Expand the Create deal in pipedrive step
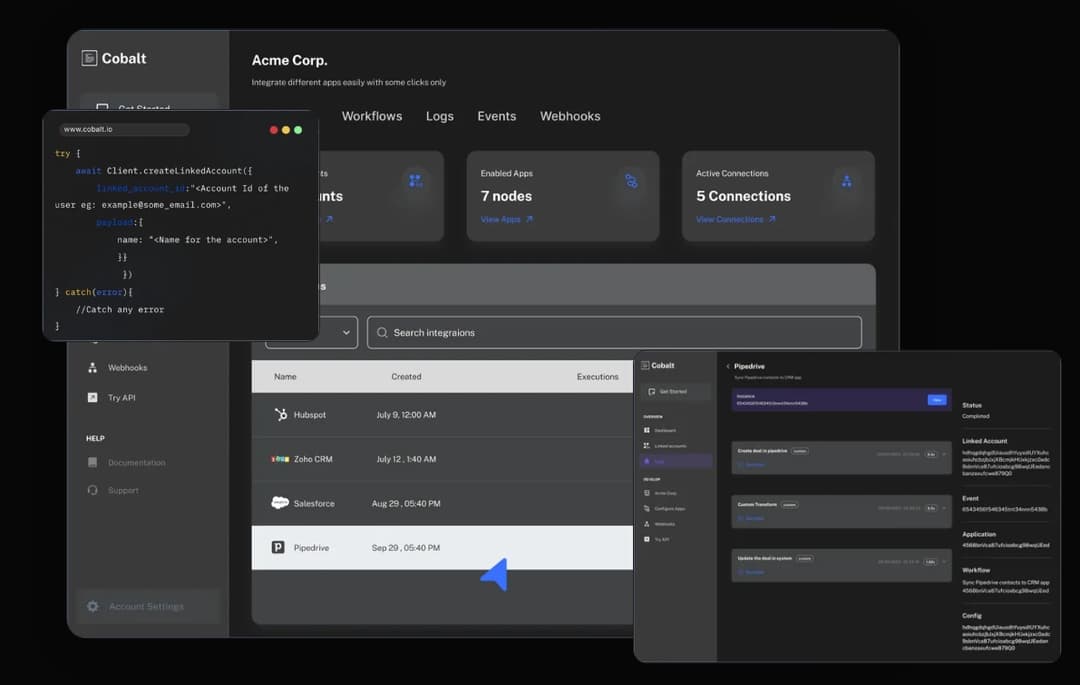 [x=944, y=454]
